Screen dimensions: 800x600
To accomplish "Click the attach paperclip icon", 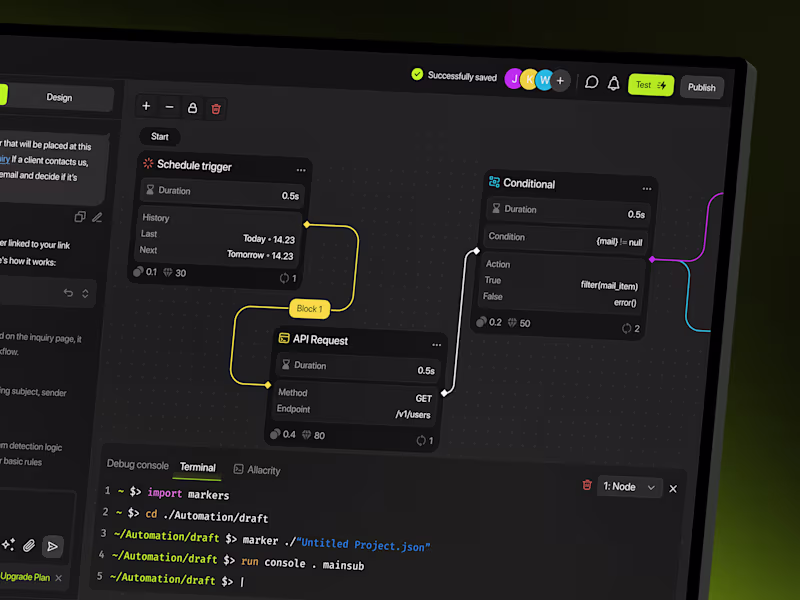I will click(x=29, y=545).
